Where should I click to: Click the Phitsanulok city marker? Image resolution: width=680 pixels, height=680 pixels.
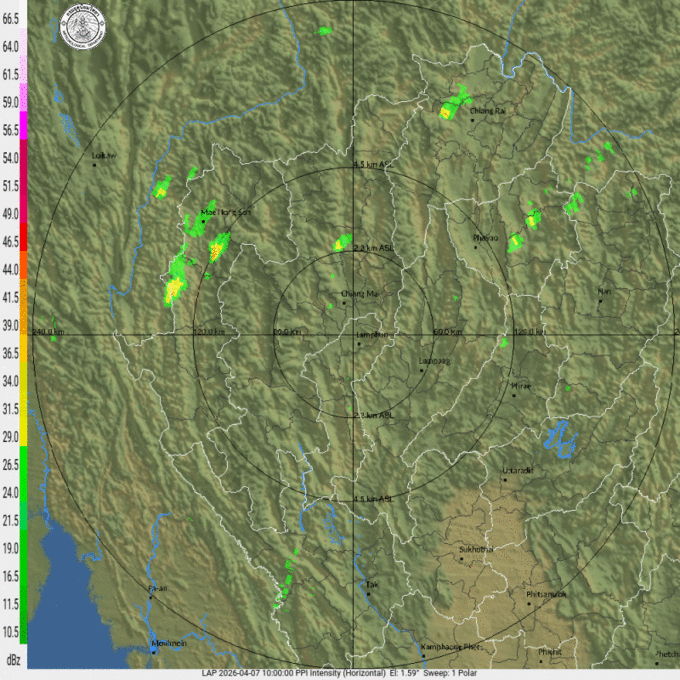click(530, 604)
